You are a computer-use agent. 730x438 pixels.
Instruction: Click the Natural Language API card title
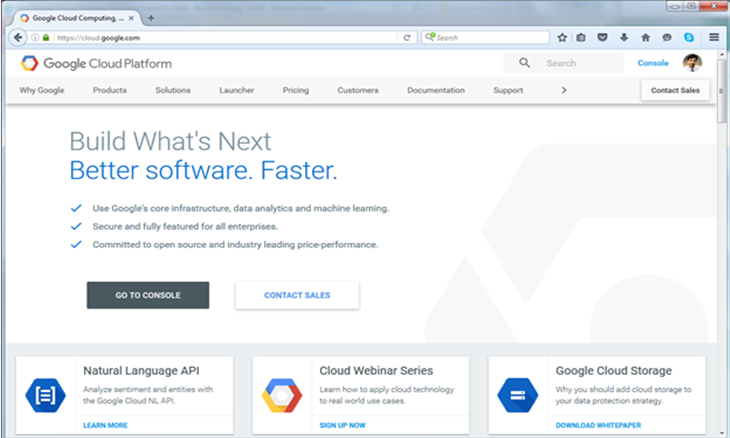tap(141, 371)
